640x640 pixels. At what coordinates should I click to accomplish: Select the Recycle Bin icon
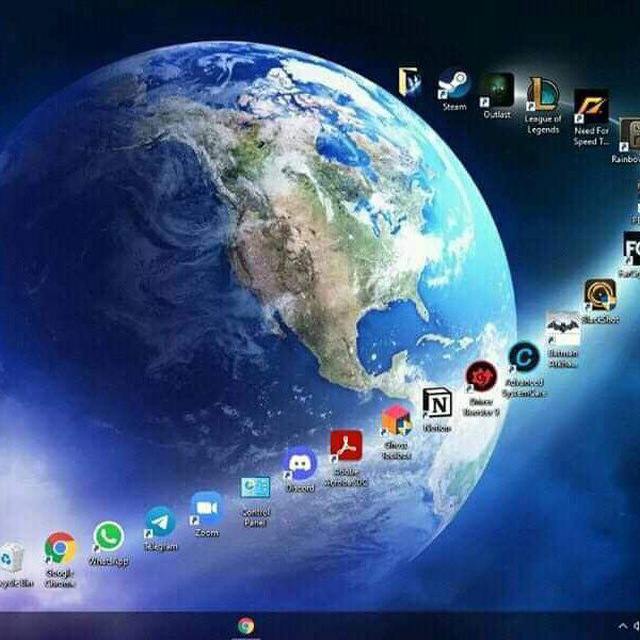(11, 557)
